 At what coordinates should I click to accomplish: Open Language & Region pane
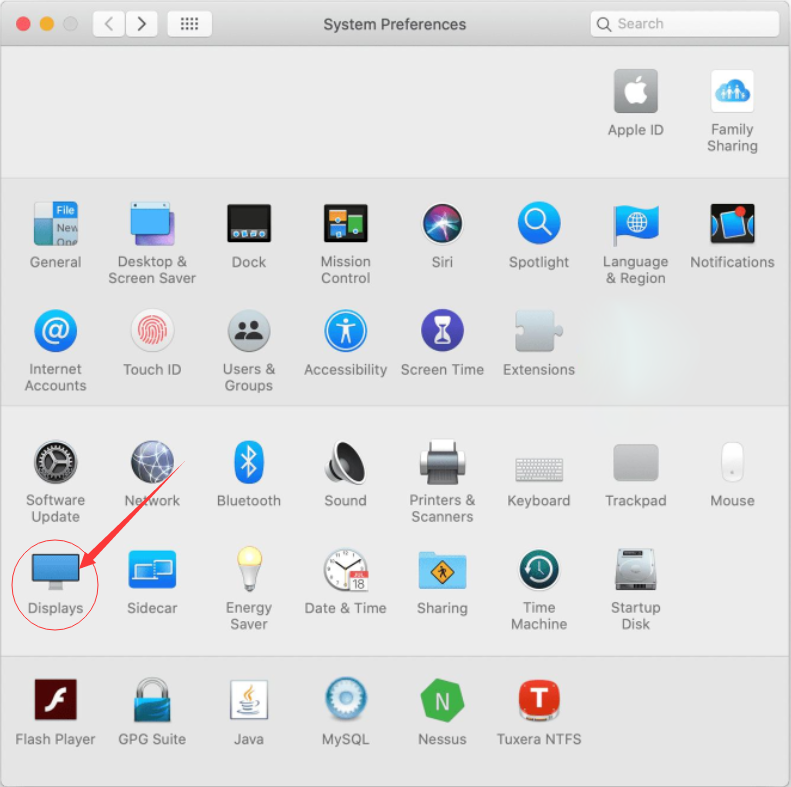(636, 224)
